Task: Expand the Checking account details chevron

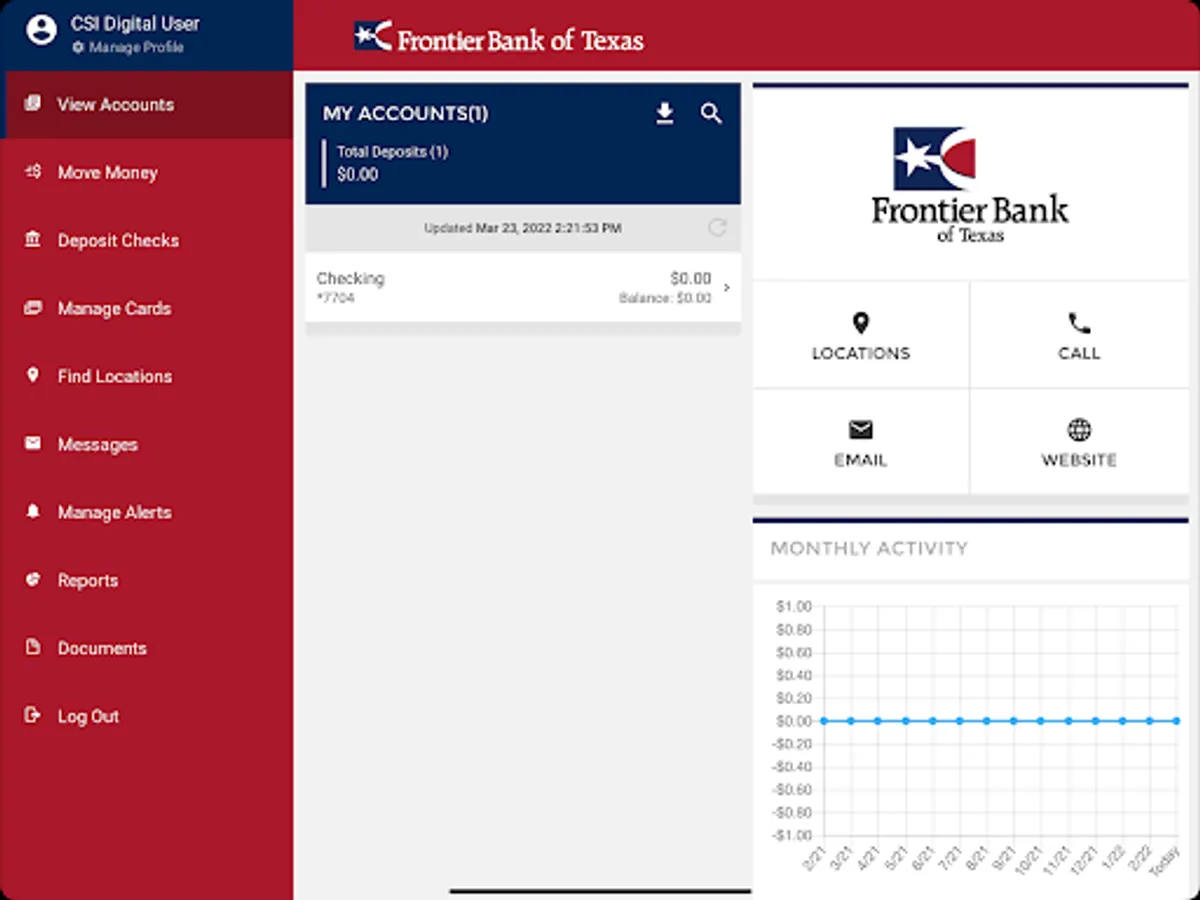Action: pos(725,287)
